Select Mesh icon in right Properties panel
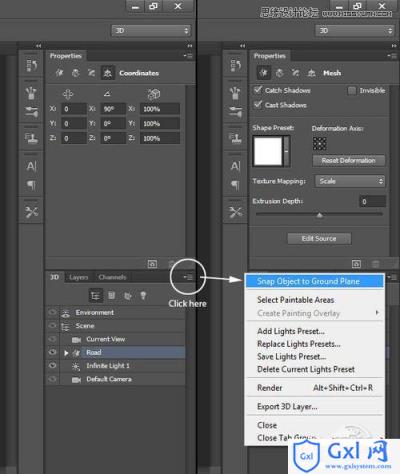Screen dimensions: 400x474 pyautogui.click(x=263, y=73)
